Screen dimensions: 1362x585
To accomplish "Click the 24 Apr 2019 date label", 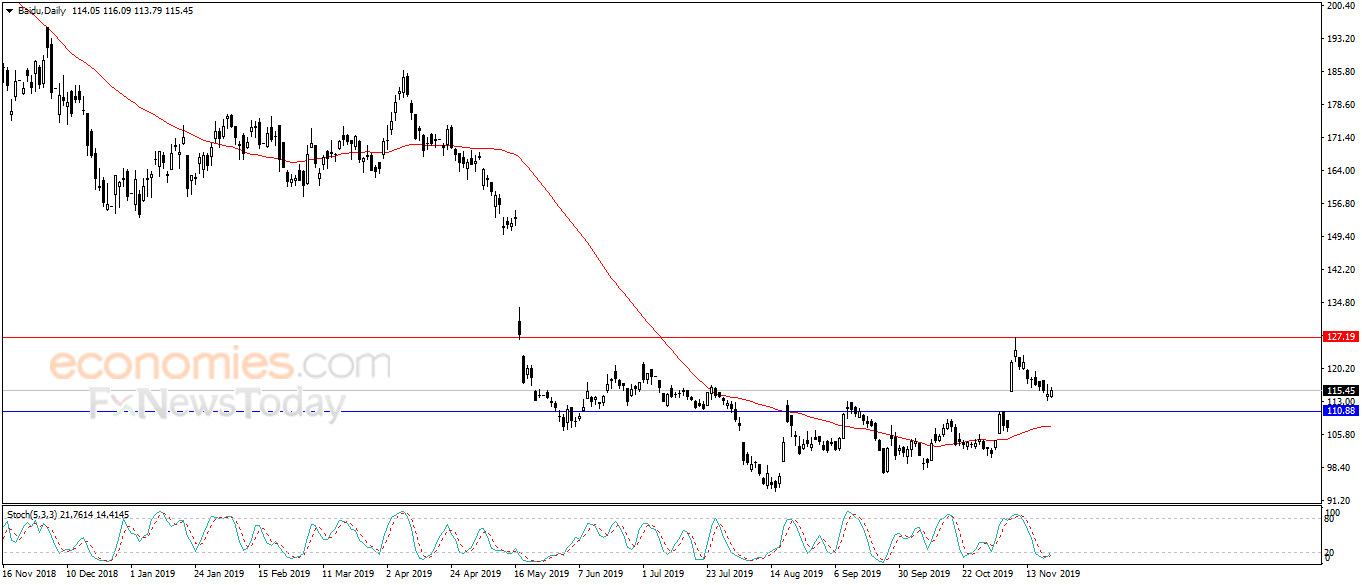I will coord(475,574).
